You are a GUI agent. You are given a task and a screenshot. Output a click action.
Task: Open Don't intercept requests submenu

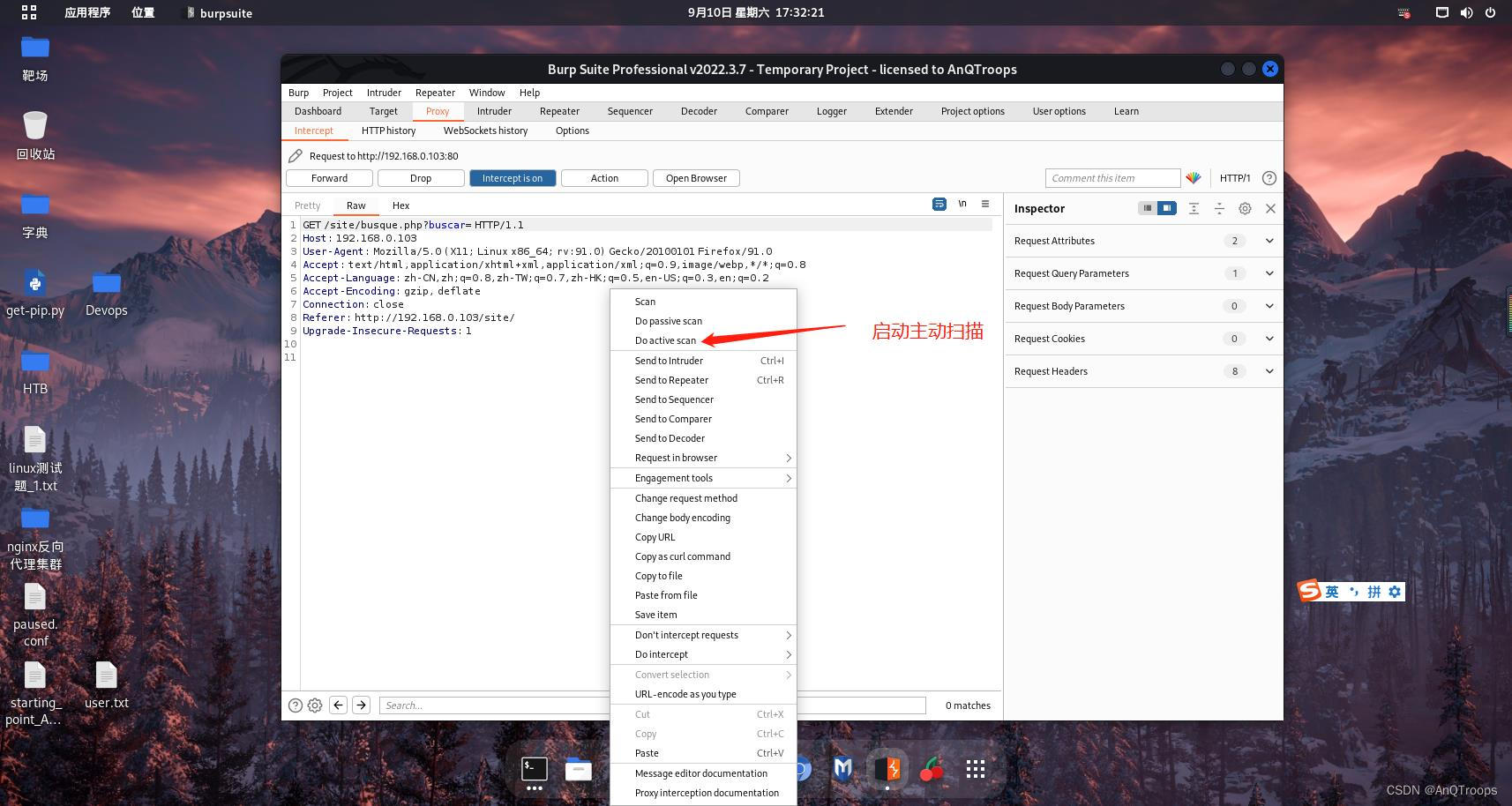(x=703, y=635)
